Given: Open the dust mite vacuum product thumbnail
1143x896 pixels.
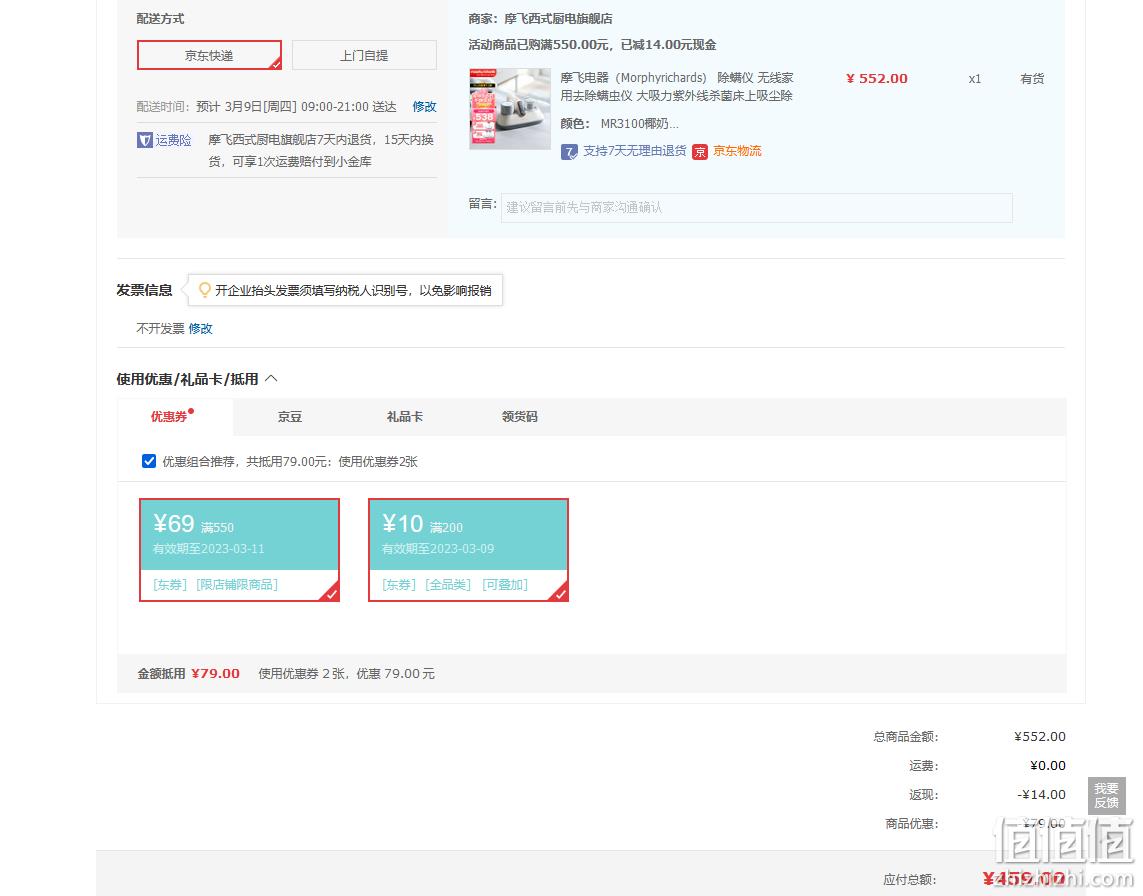Looking at the screenshot, I should coord(510,109).
